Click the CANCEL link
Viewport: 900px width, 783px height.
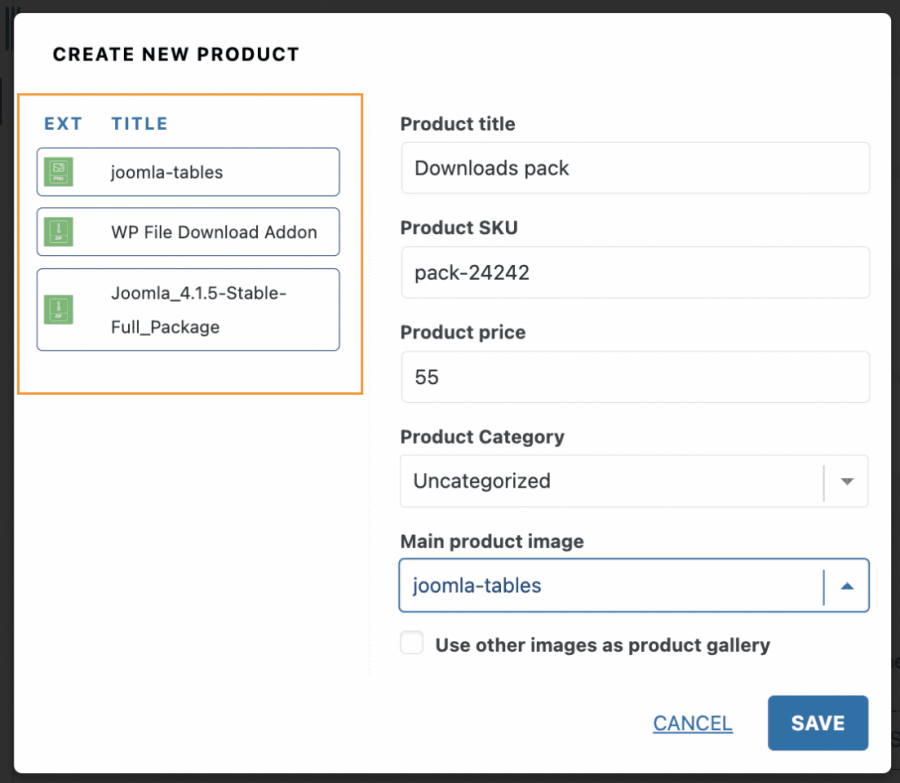click(x=692, y=723)
